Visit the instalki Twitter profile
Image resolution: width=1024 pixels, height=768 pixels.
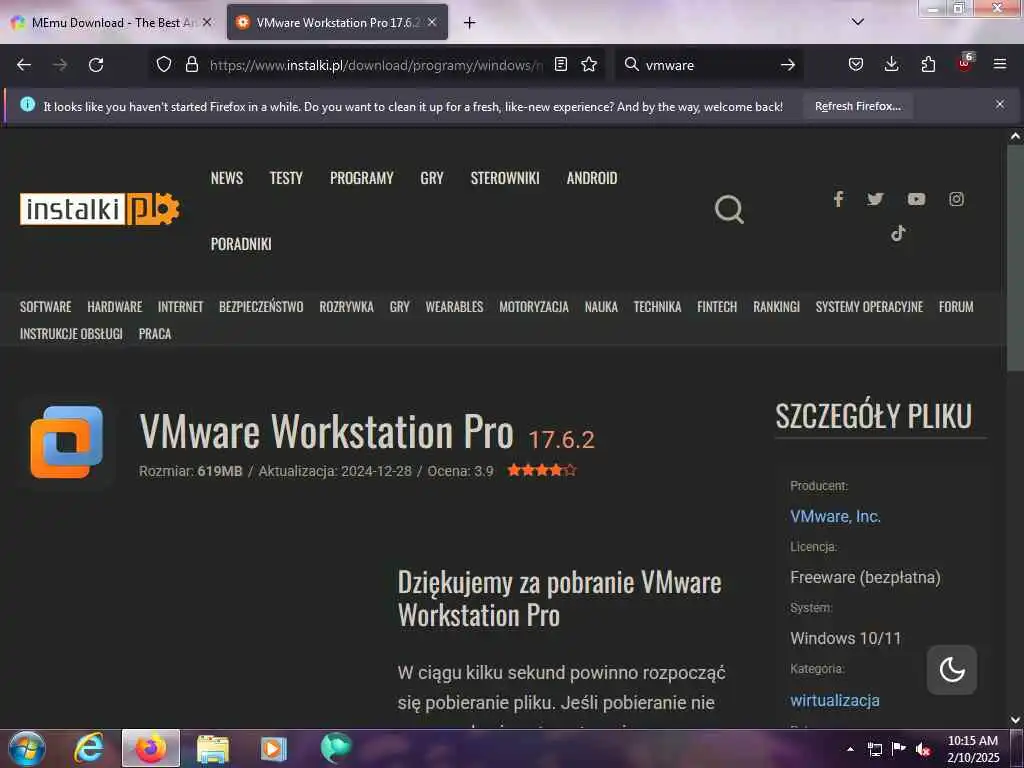pyautogui.click(x=875, y=199)
